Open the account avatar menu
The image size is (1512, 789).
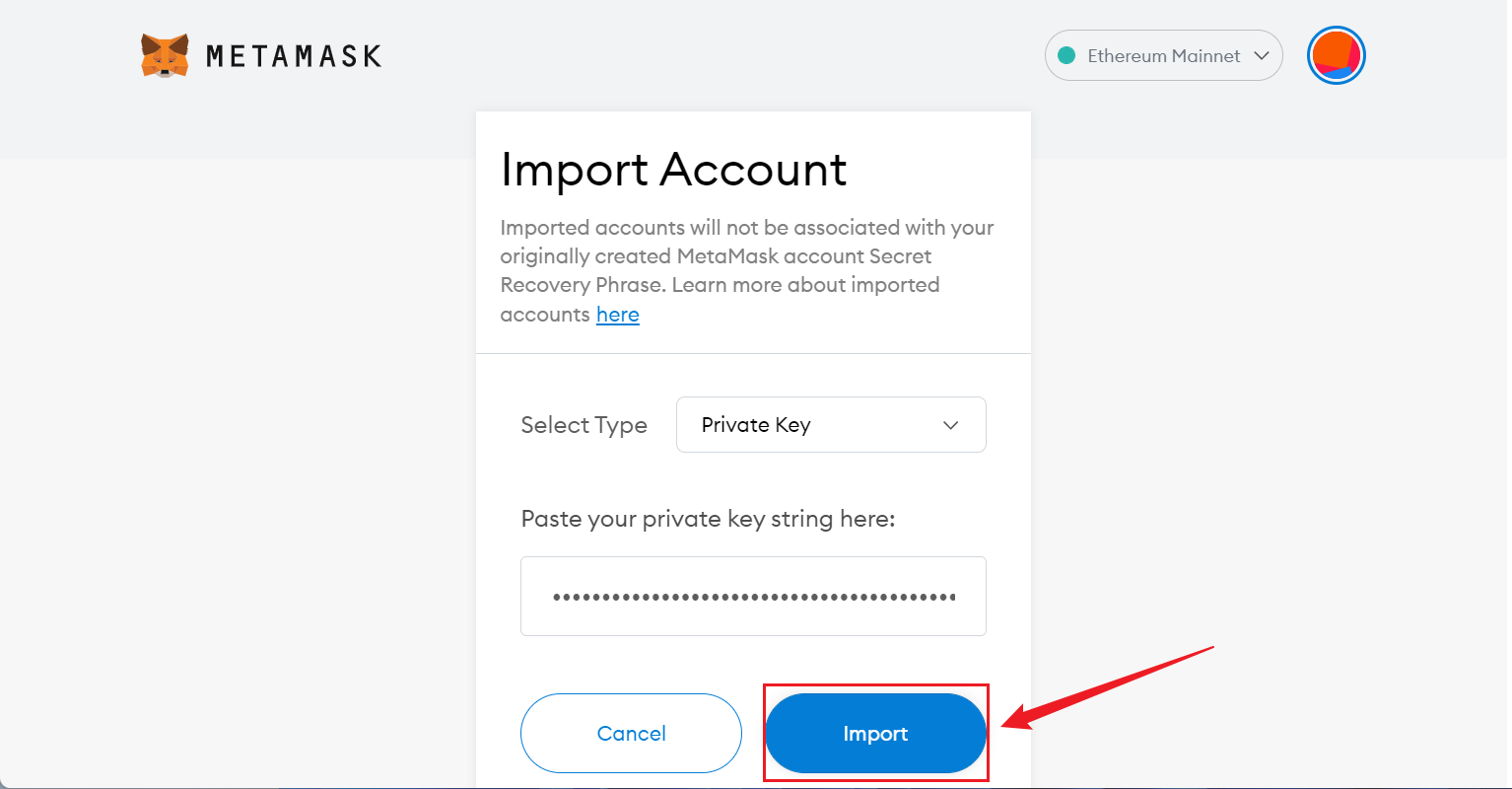pyautogui.click(x=1336, y=55)
